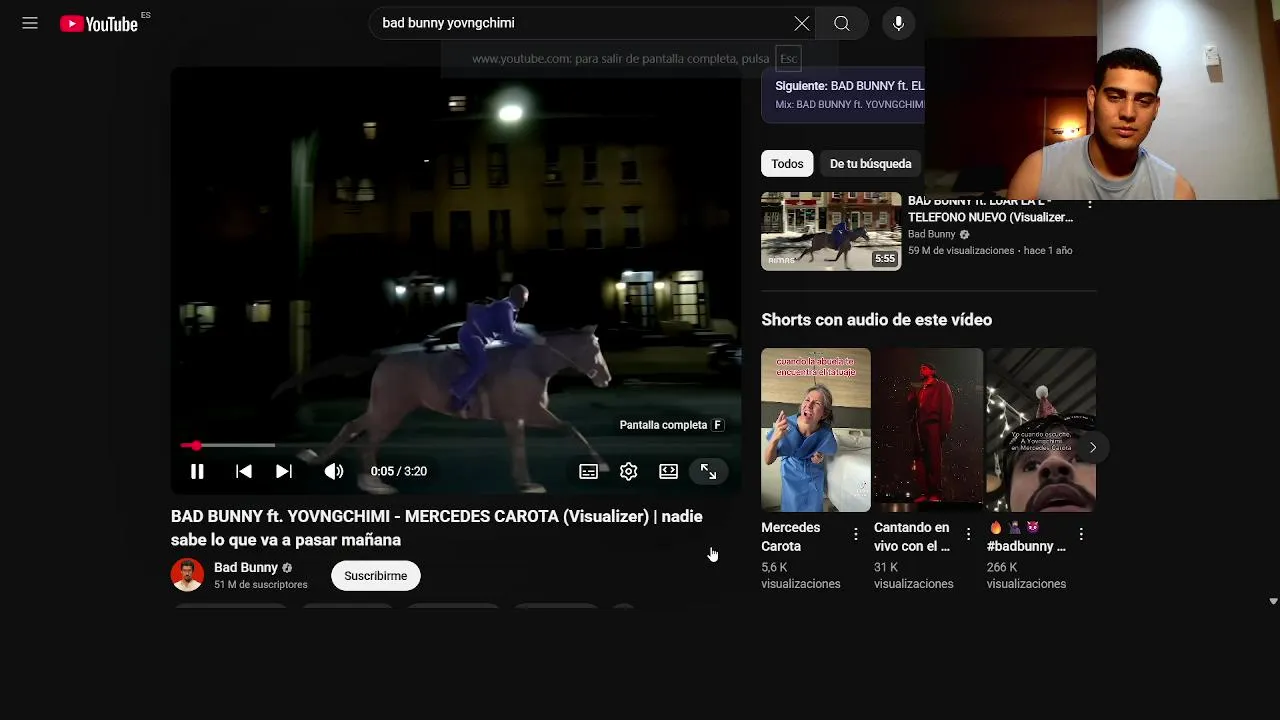Image resolution: width=1280 pixels, height=720 pixels.
Task: Open Bad Bunny channel avatar
Action: tap(187, 575)
